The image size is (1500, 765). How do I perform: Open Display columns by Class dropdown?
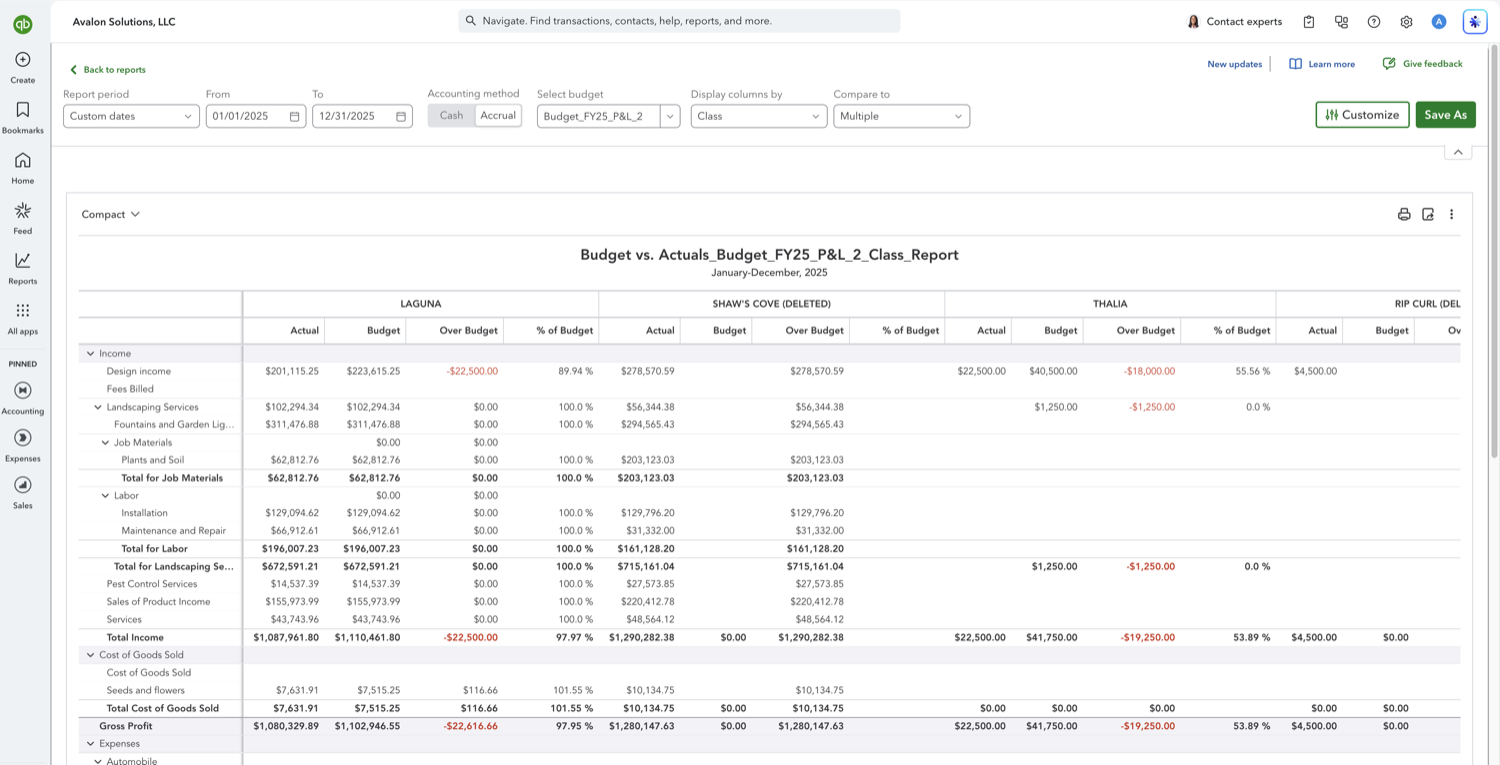click(x=759, y=116)
